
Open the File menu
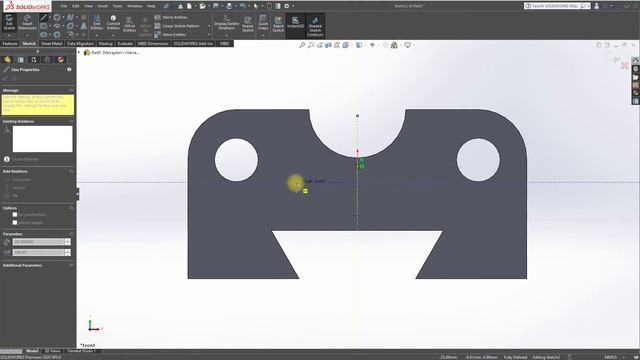point(64,6)
